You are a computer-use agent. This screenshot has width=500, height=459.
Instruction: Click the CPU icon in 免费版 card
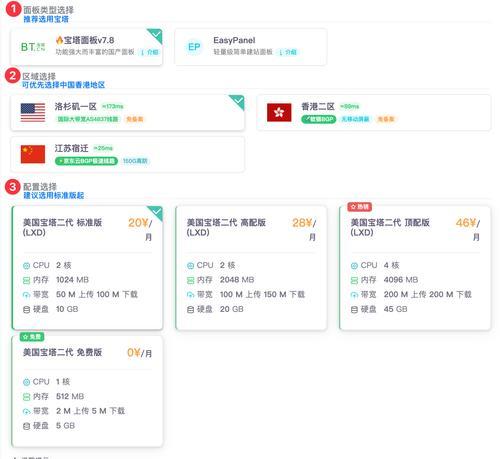coord(26,382)
